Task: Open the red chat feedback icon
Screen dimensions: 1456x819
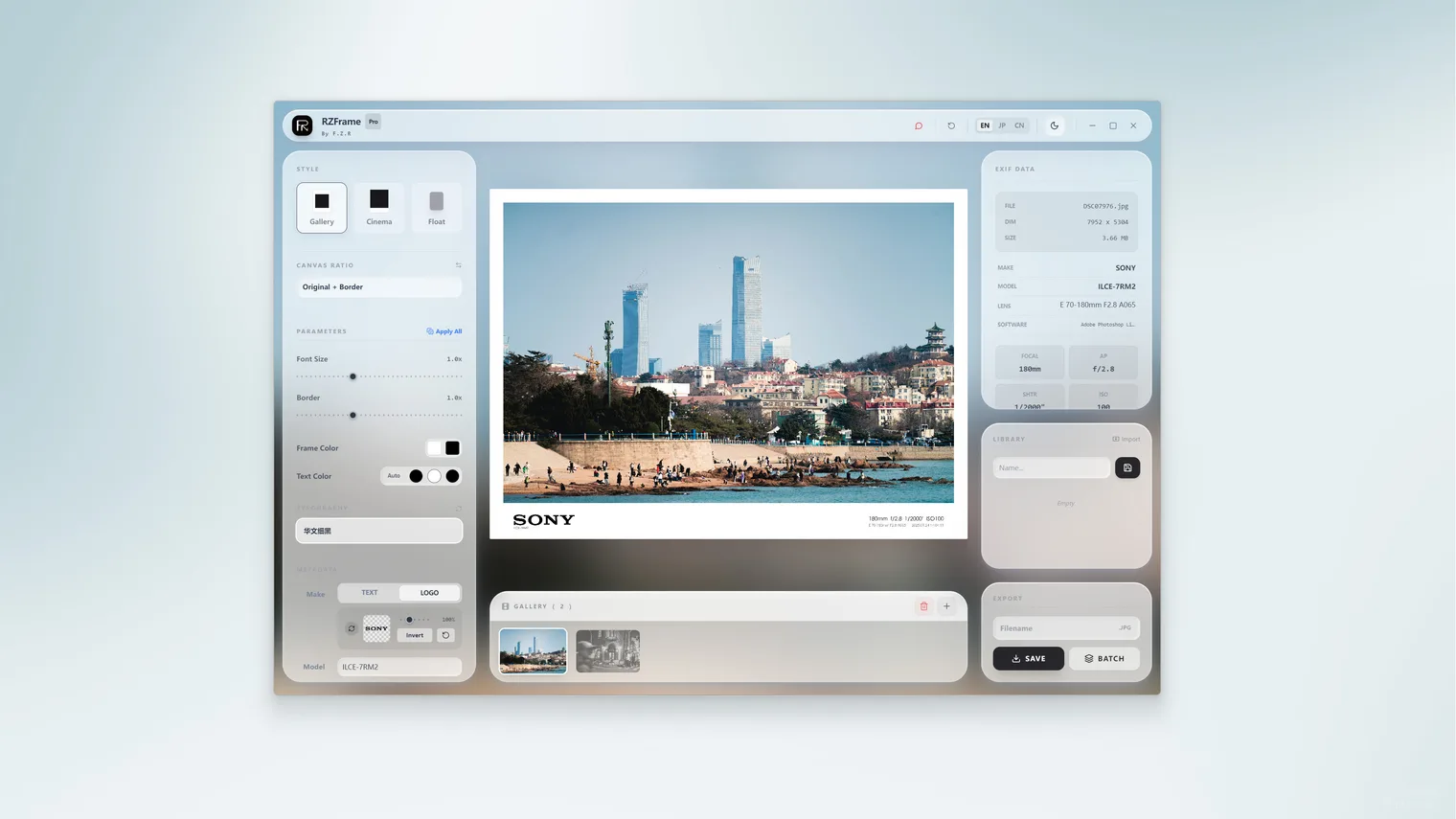Action: coord(918,125)
